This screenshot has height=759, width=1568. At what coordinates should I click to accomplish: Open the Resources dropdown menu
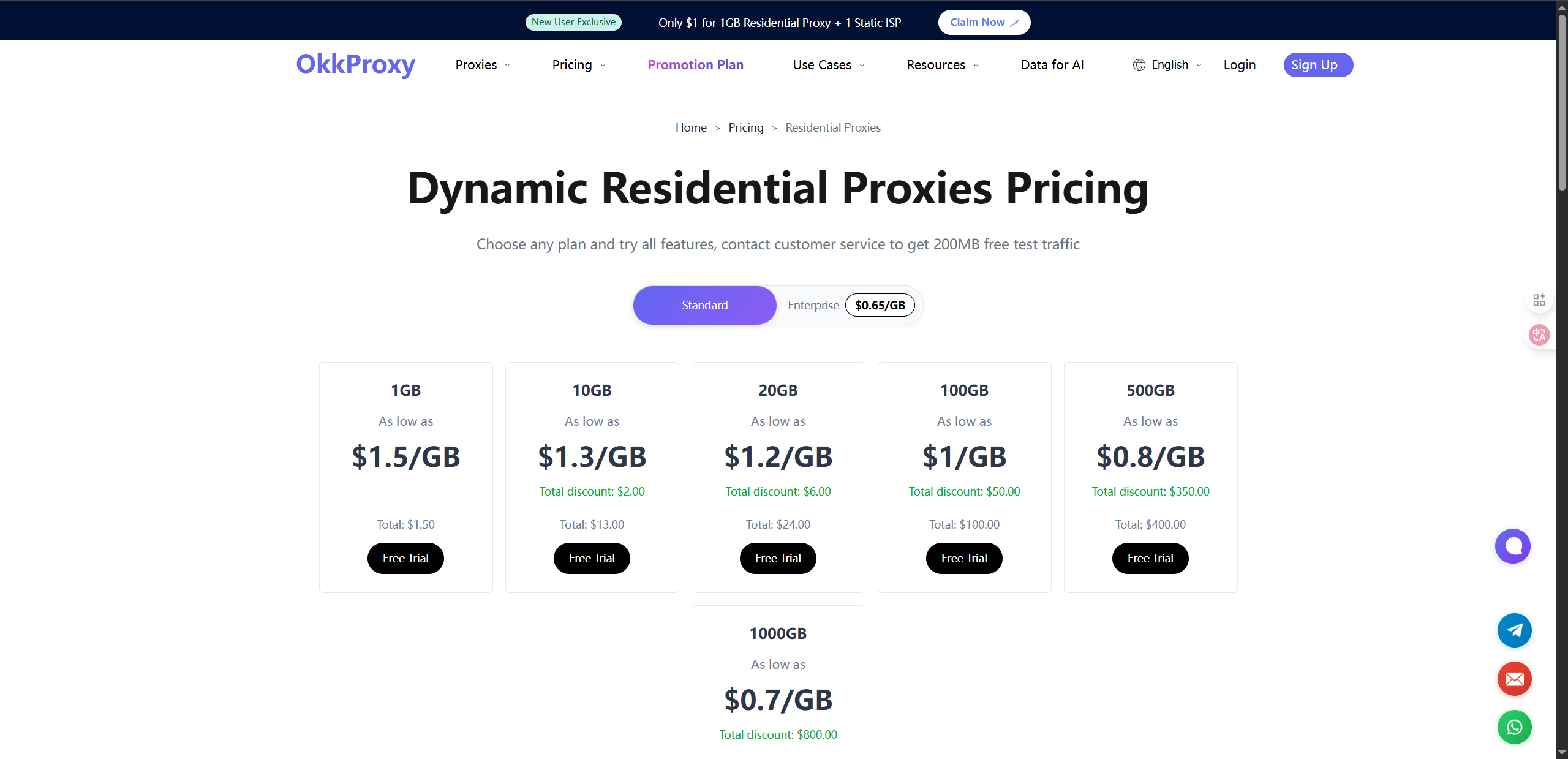(942, 65)
